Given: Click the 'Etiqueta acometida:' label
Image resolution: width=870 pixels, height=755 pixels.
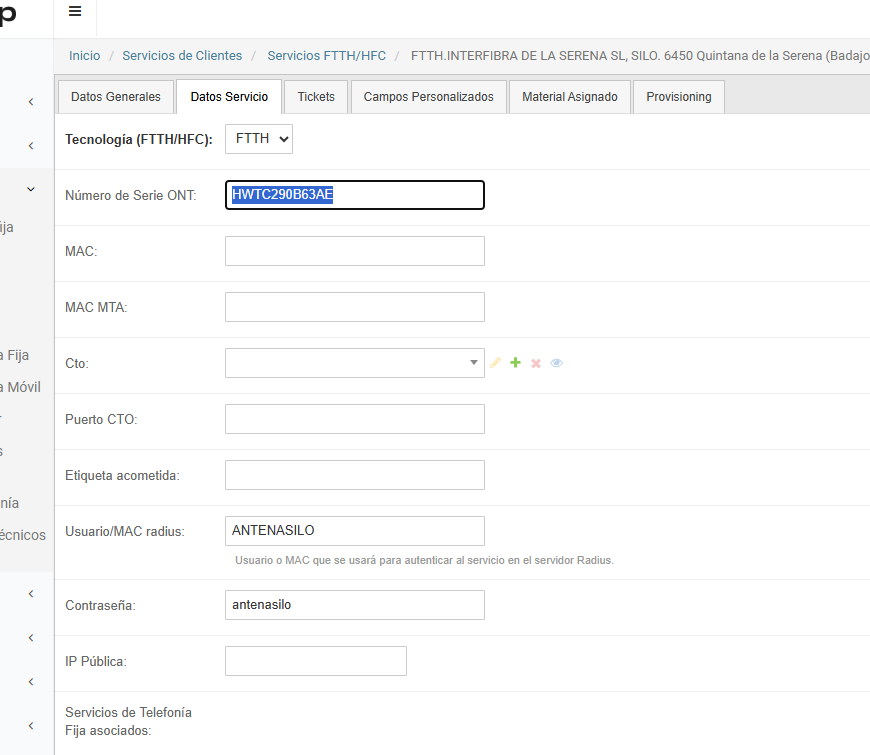Looking at the screenshot, I should pos(122,475).
